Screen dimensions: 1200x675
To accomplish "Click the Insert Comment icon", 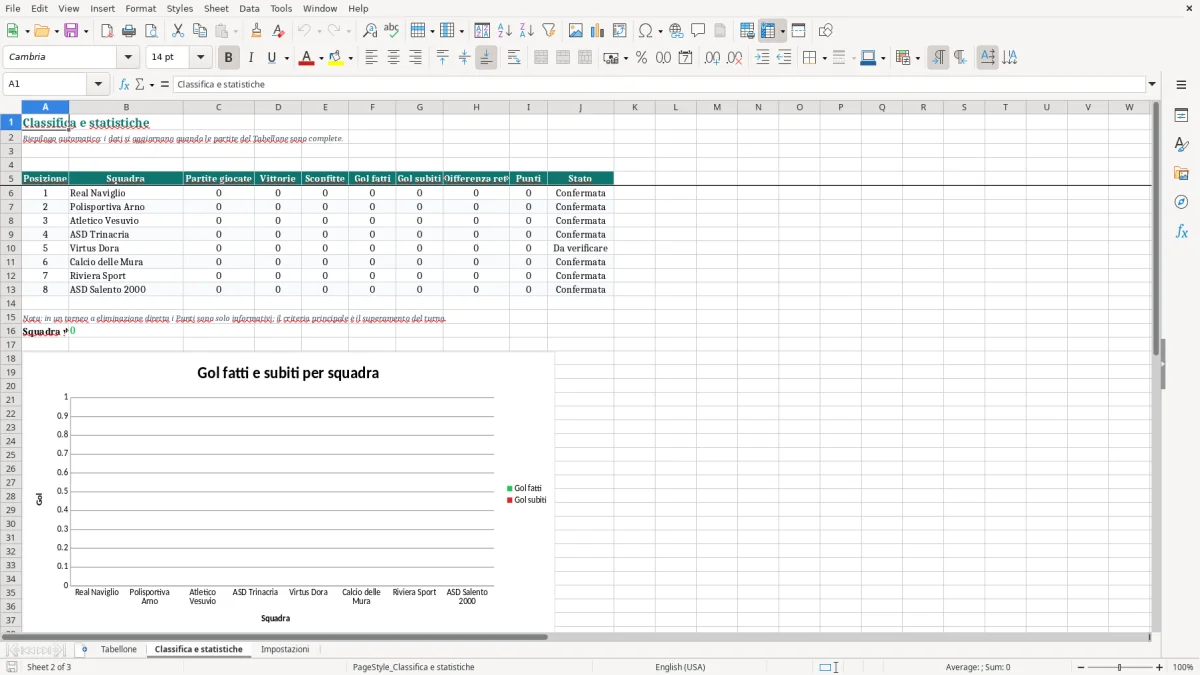I will coord(698,31).
